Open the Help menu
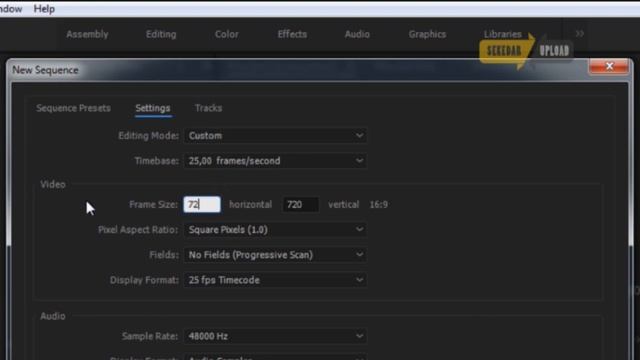640x360 pixels. tap(44, 9)
